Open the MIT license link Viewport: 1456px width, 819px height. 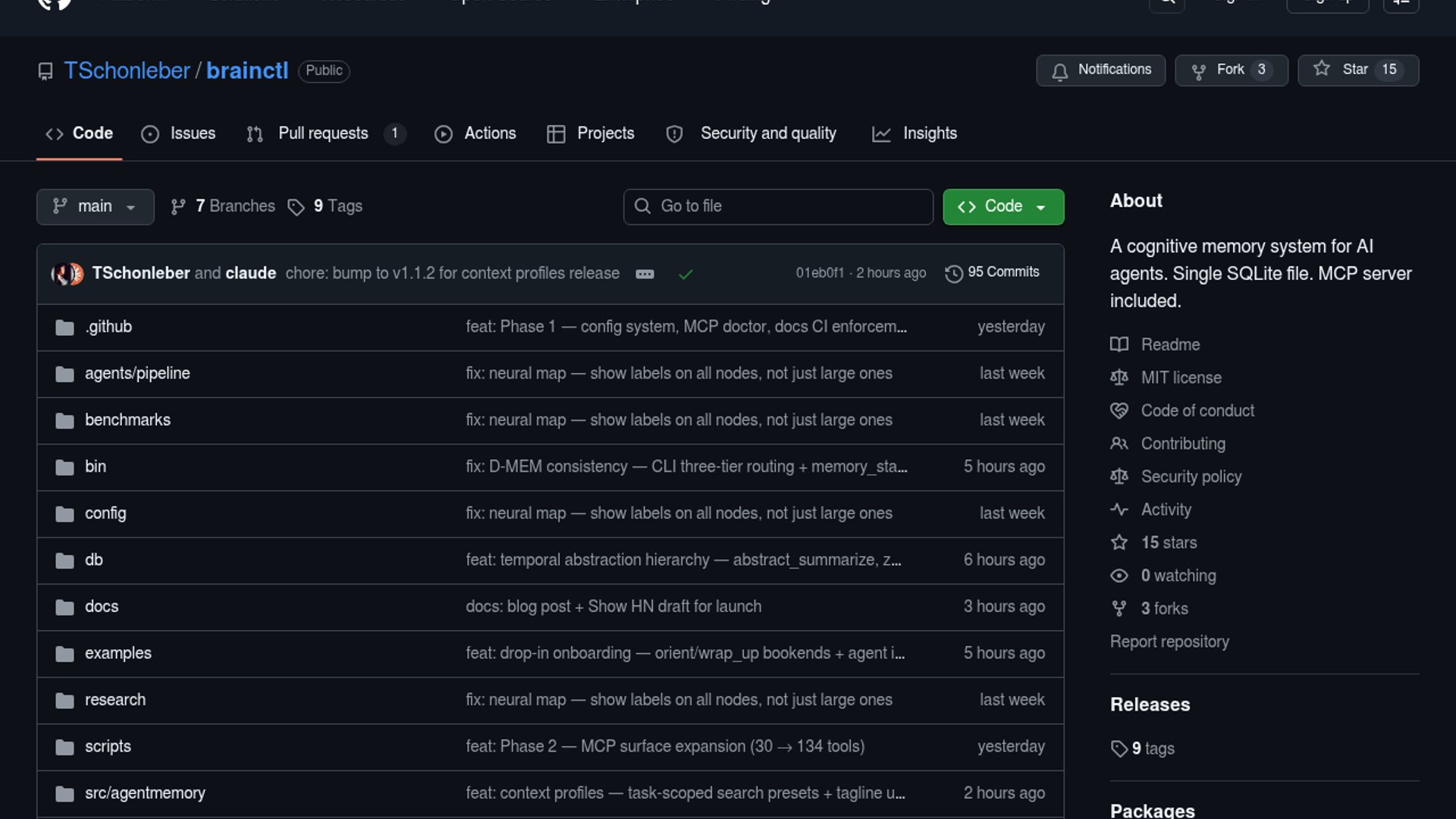pos(1181,378)
